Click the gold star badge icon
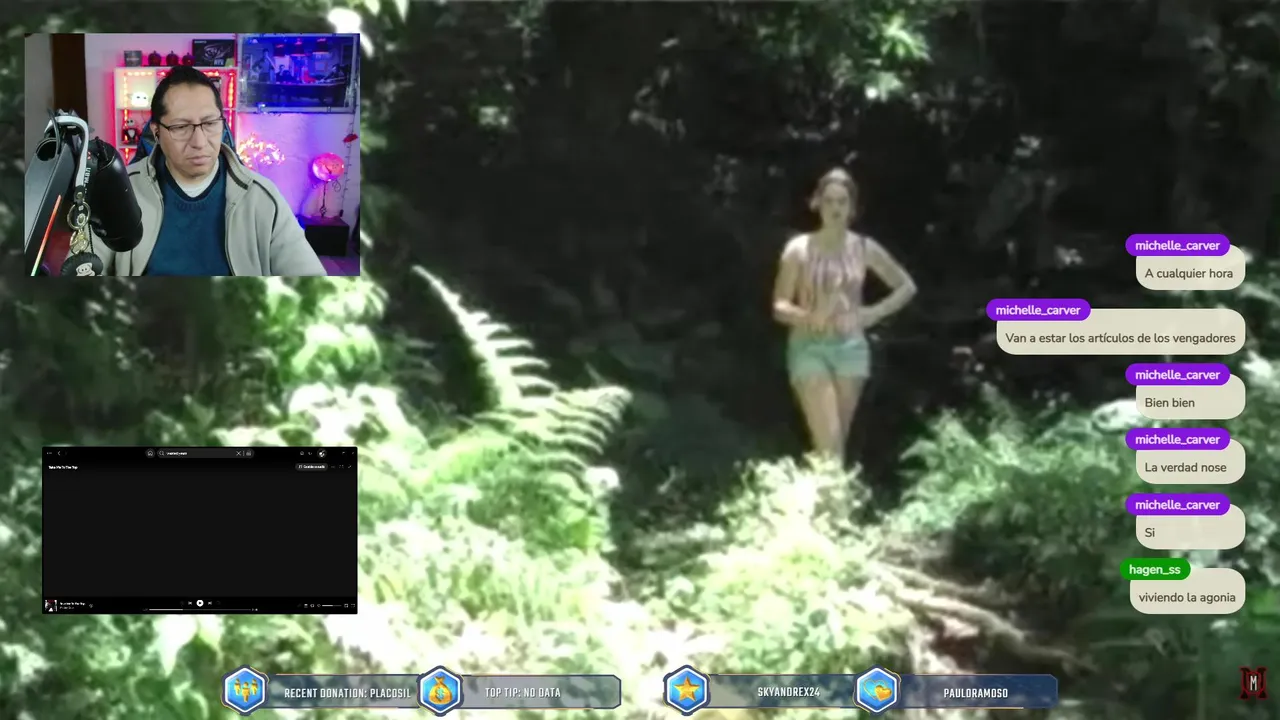The width and height of the screenshot is (1280, 720). point(686,690)
